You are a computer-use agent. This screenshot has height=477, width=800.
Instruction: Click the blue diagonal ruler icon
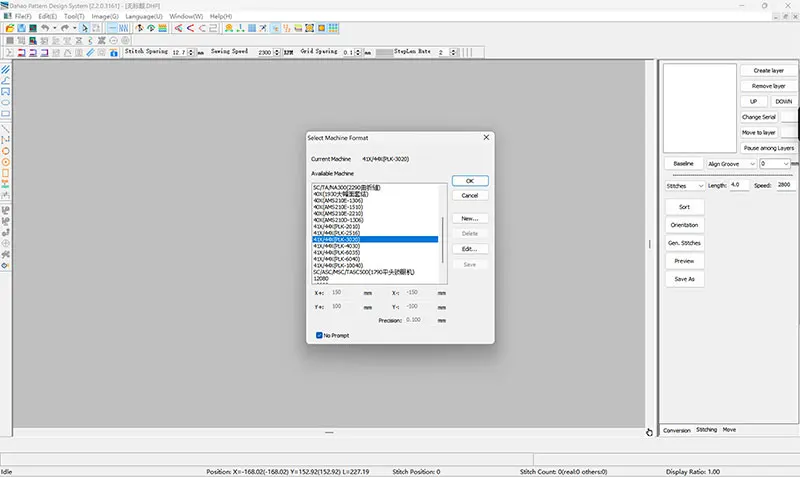pos(90,53)
